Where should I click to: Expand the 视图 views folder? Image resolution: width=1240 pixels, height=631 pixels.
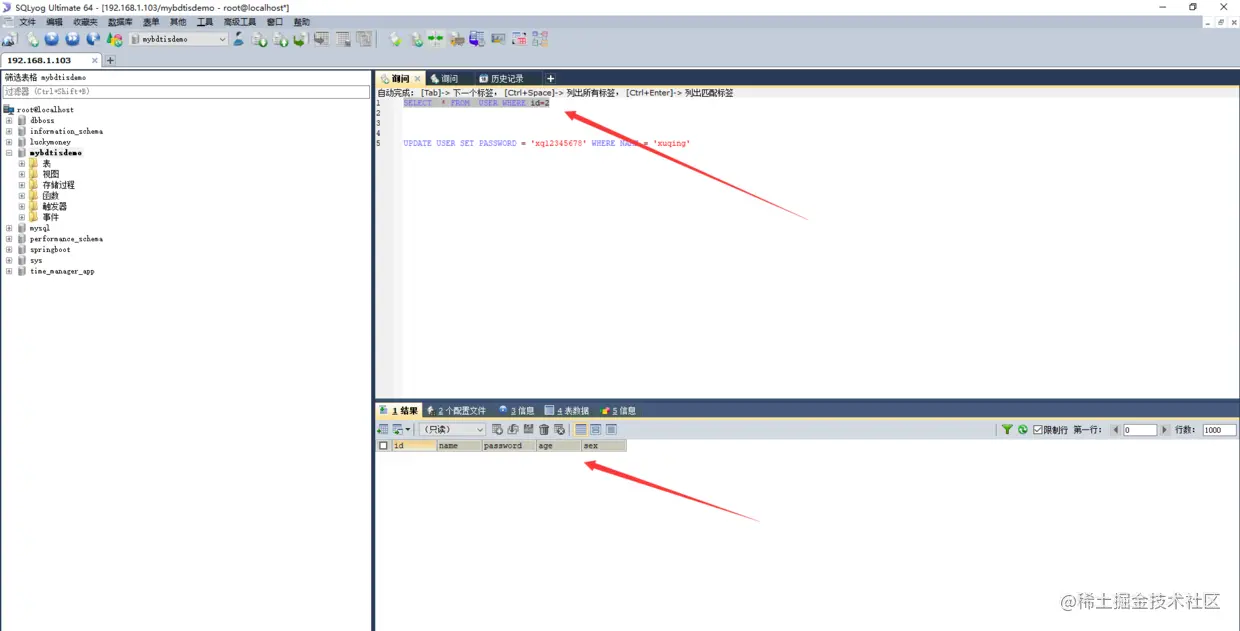point(21,174)
